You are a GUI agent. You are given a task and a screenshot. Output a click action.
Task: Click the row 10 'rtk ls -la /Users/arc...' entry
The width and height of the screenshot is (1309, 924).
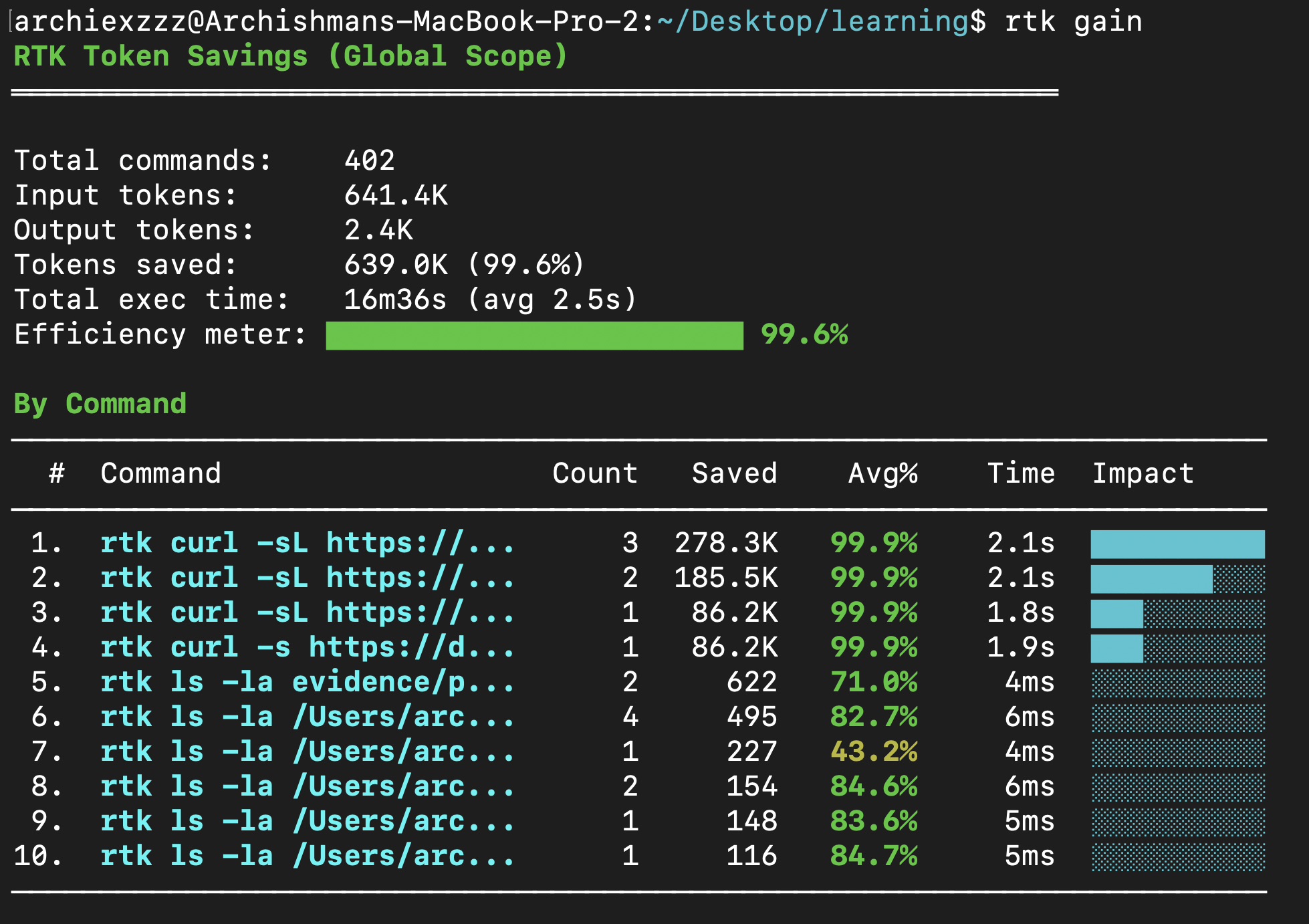(307, 856)
